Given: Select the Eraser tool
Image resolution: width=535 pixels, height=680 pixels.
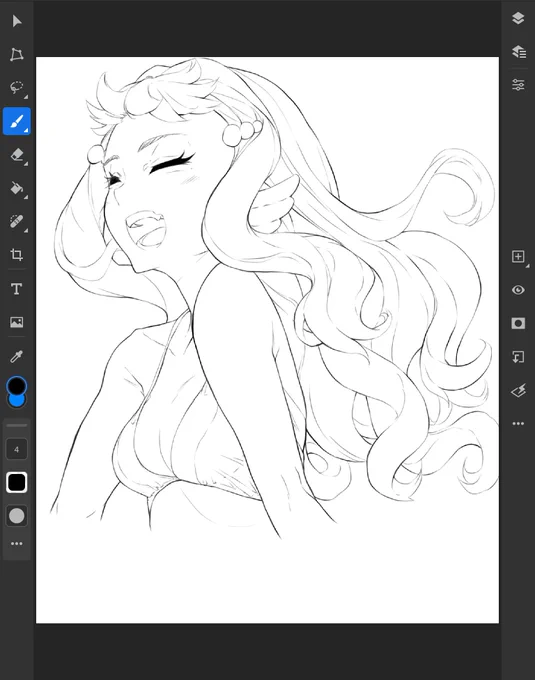Looking at the screenshot, I should click(16, 155).
